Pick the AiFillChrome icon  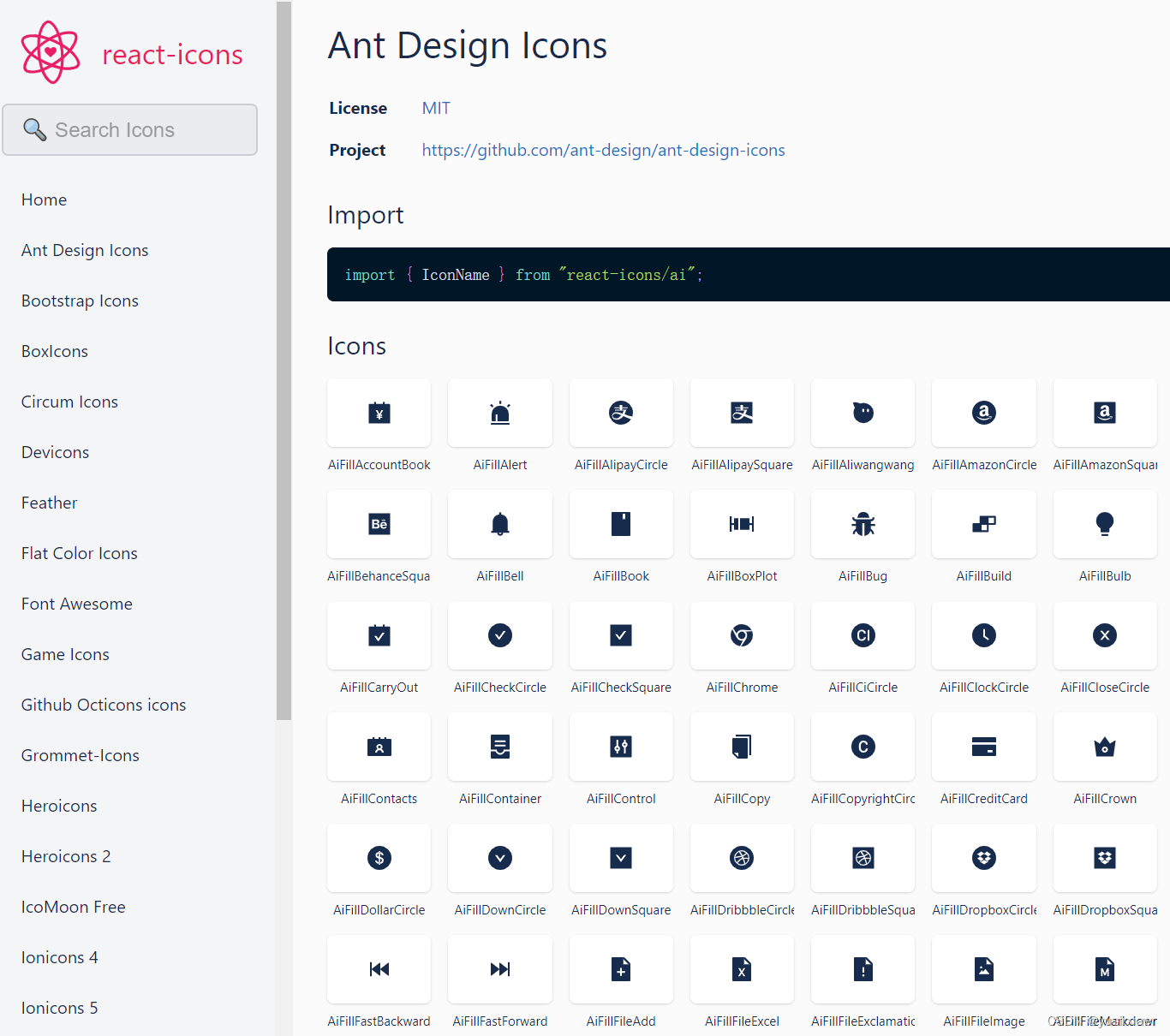pyautogui.click(x=742, y=635)
